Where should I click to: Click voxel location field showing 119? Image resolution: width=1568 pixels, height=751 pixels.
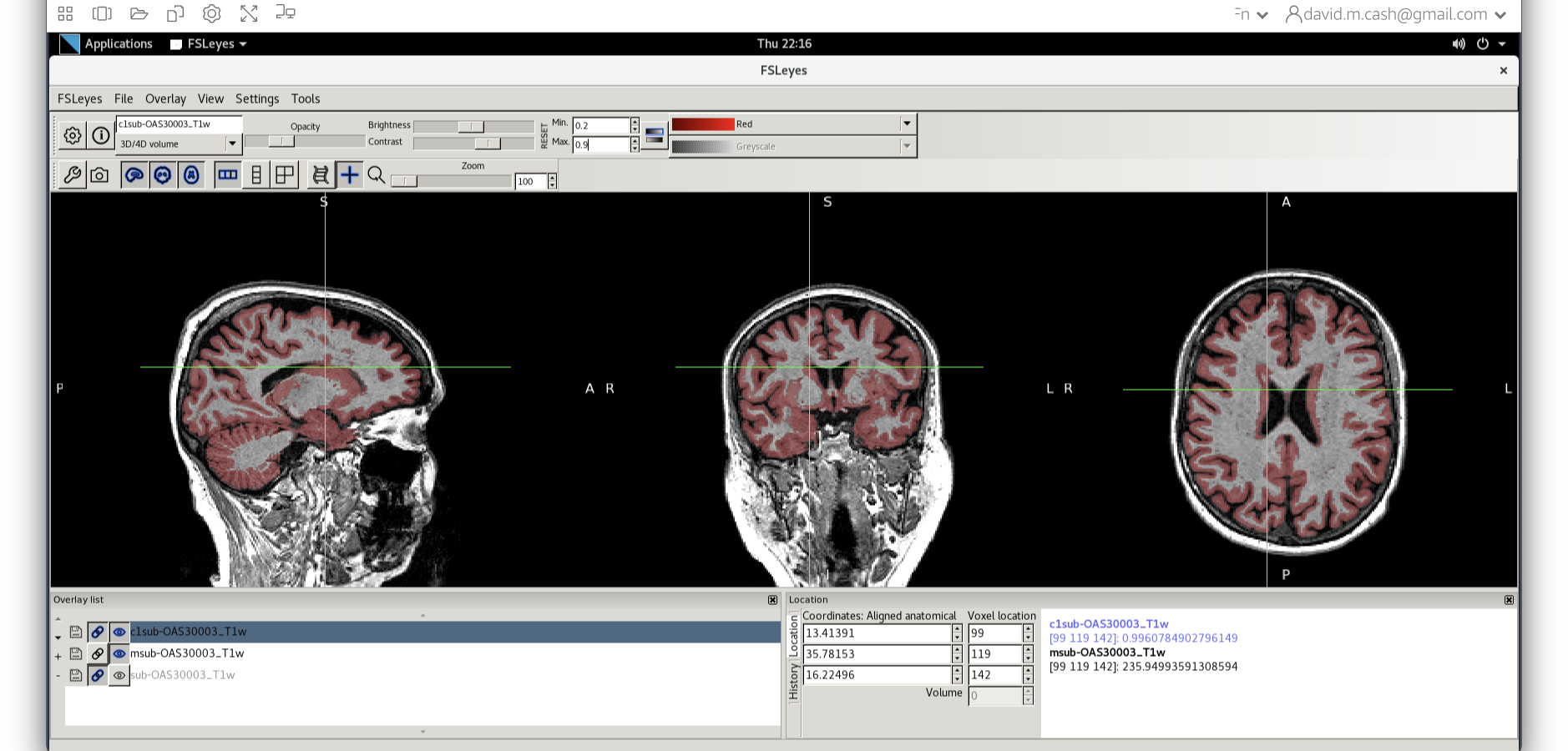995,654
